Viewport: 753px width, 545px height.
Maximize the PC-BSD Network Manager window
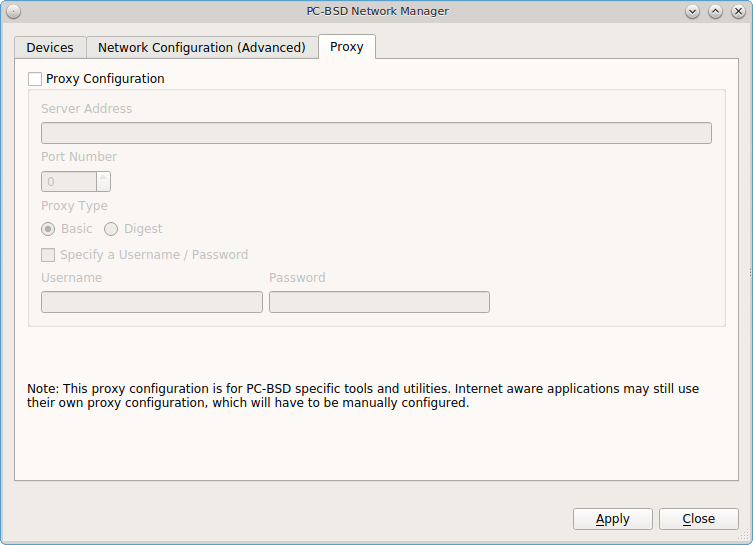pos(716,12)
